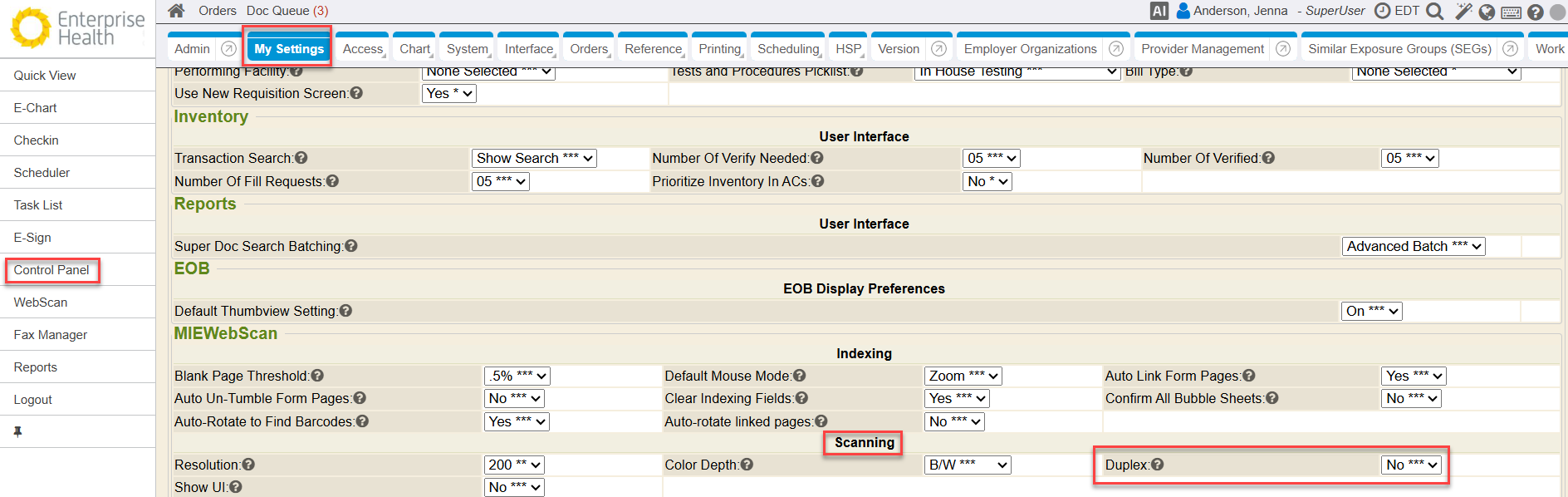Open the keyboard shortcuts icon
The height and width of the screenshot is (497, 1568).
point(1512,12)
